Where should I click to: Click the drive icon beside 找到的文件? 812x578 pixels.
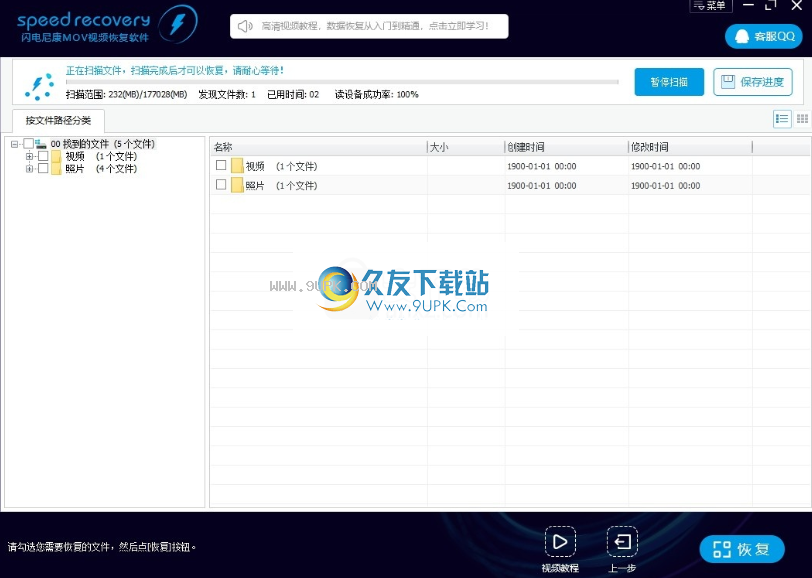[41, 144]
